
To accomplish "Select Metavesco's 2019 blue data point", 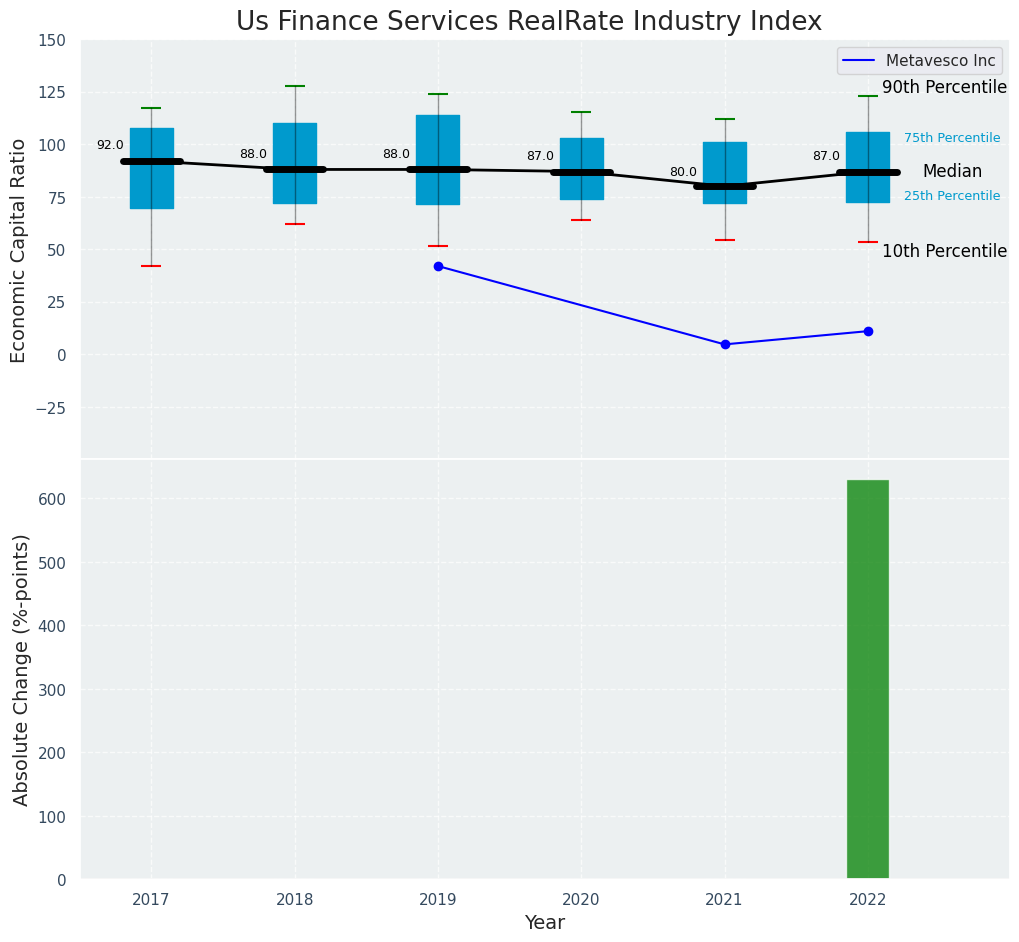I will [x=438, y=266].
